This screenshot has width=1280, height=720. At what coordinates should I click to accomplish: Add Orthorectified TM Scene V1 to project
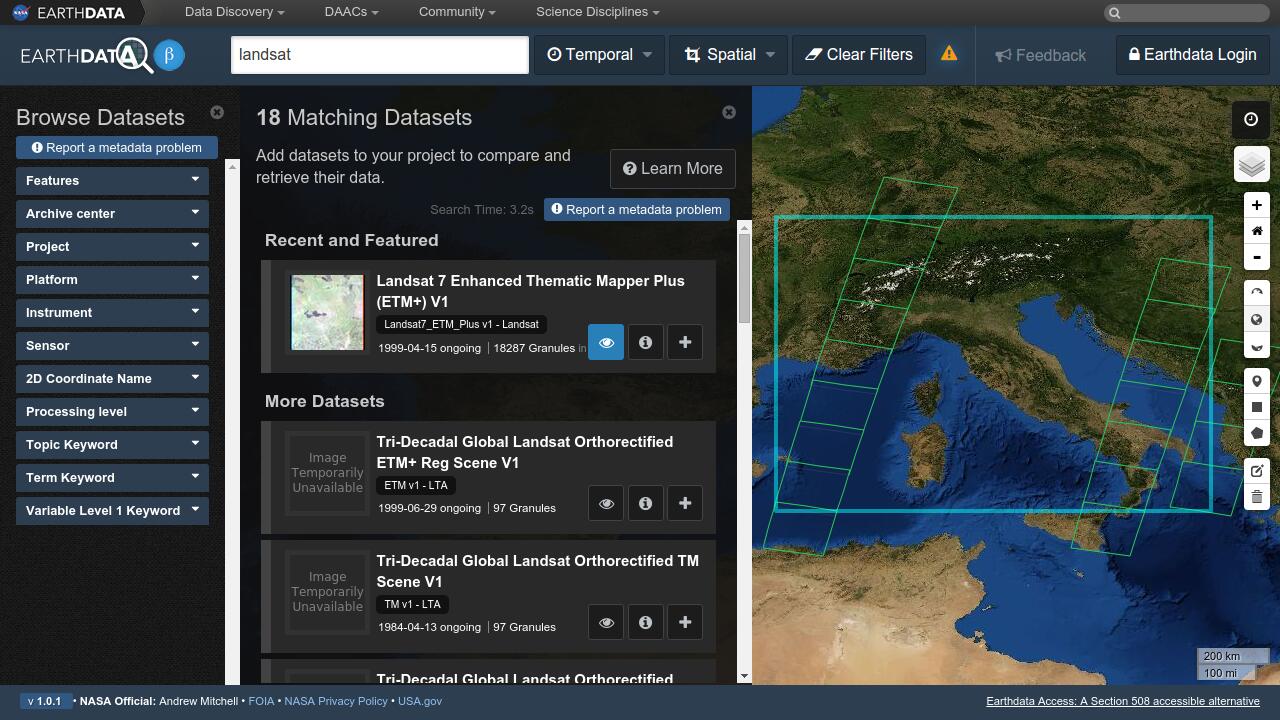click(685, 622)
